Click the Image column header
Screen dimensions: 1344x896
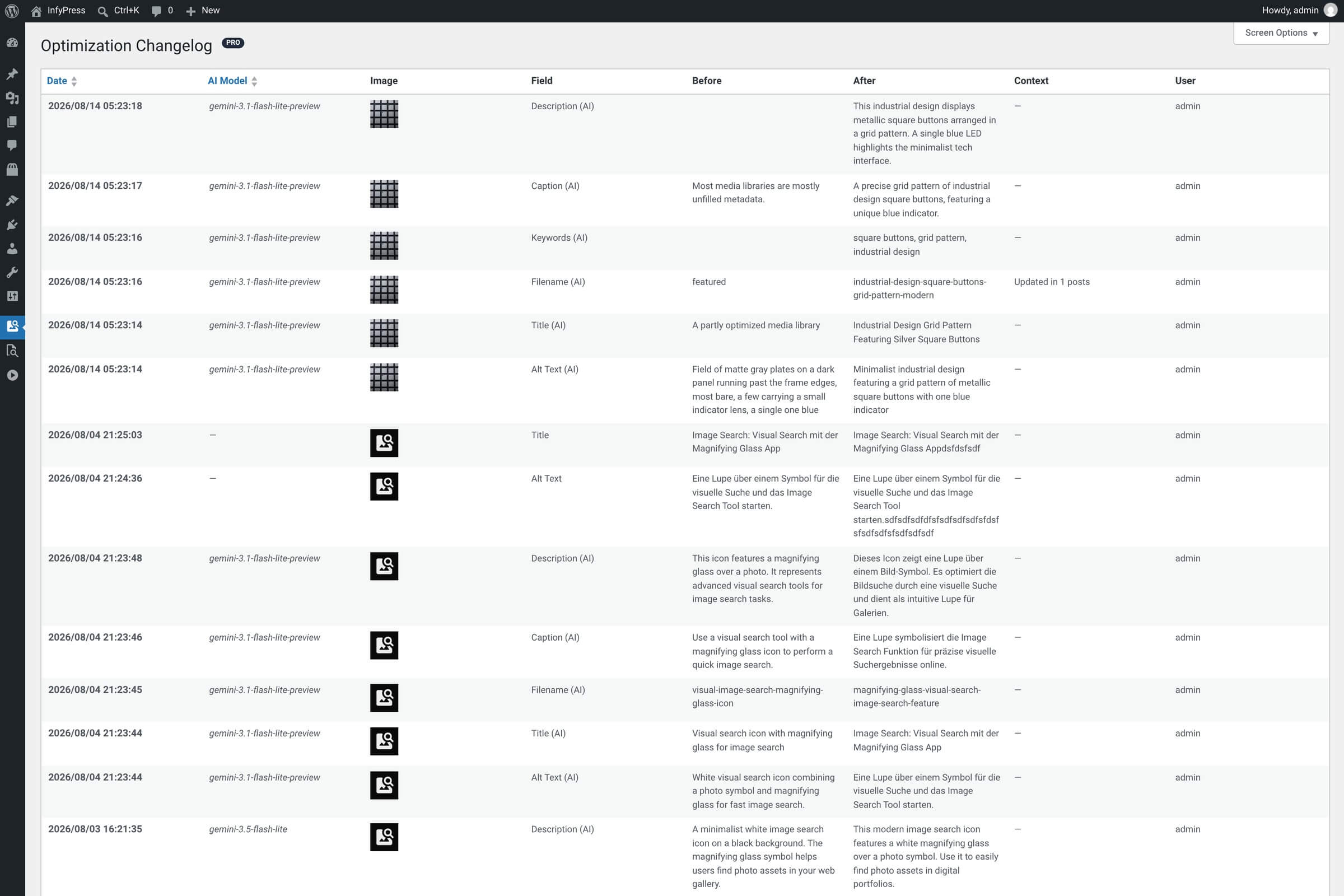(384, 81)
